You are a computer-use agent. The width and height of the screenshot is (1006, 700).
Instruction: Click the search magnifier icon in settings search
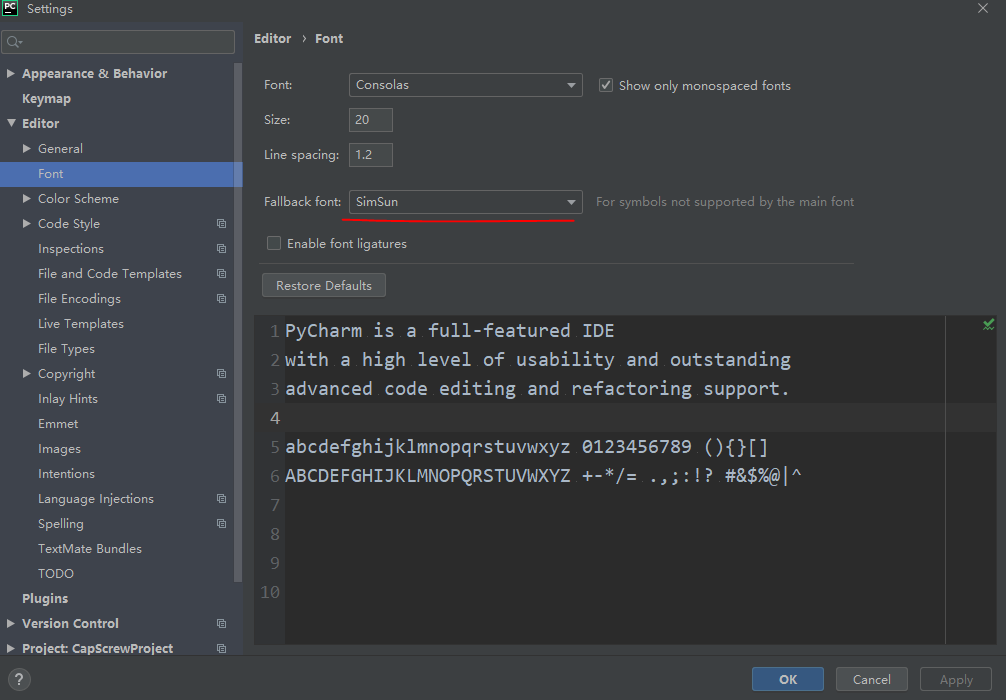pyautogui.click(x=13, y=42)
